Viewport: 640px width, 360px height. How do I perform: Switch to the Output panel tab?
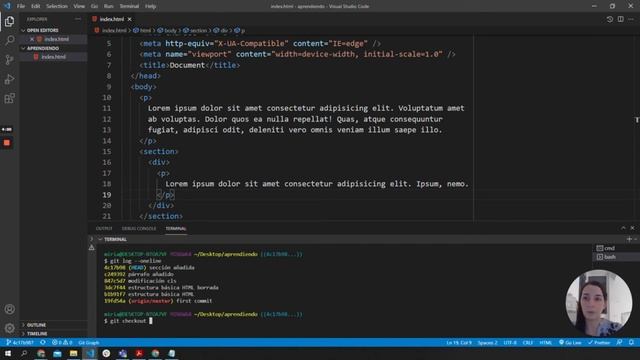(104, 229)
